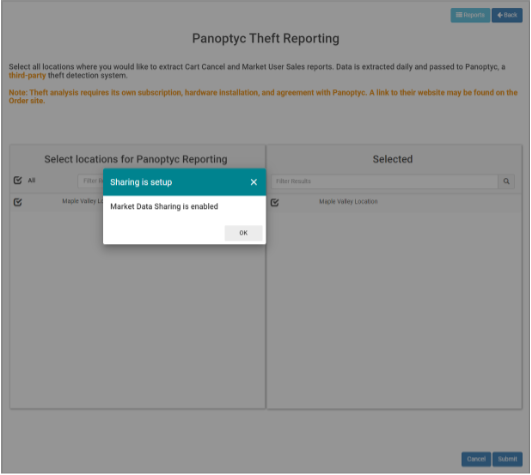Focus the Selected Filter Results field
The image size is (531, 475).
point(385,181)
